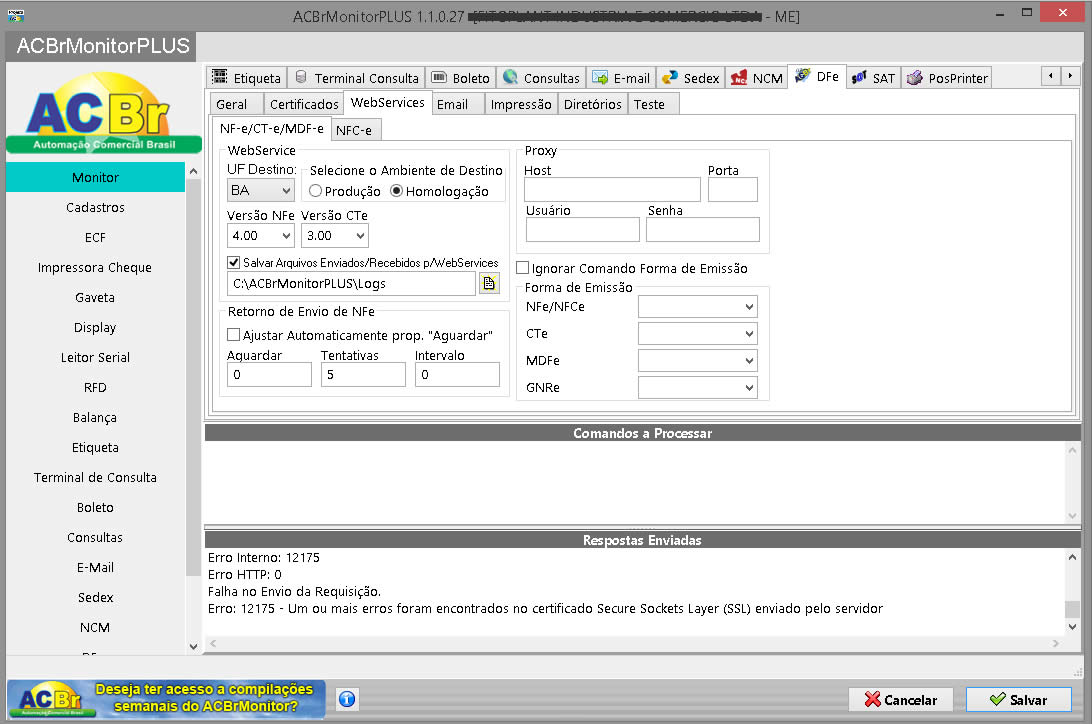1092x724 pixels.
Task: Click the Proxy Senha input field
Action: [703, 230]
